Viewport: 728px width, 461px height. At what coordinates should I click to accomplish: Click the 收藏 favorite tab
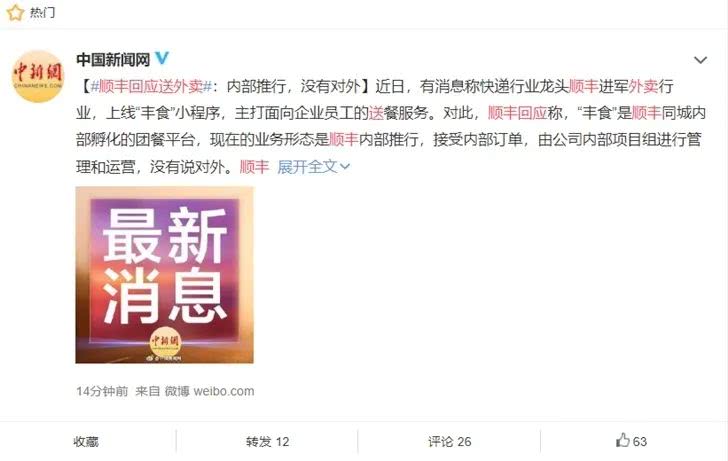tap(86, 442)
